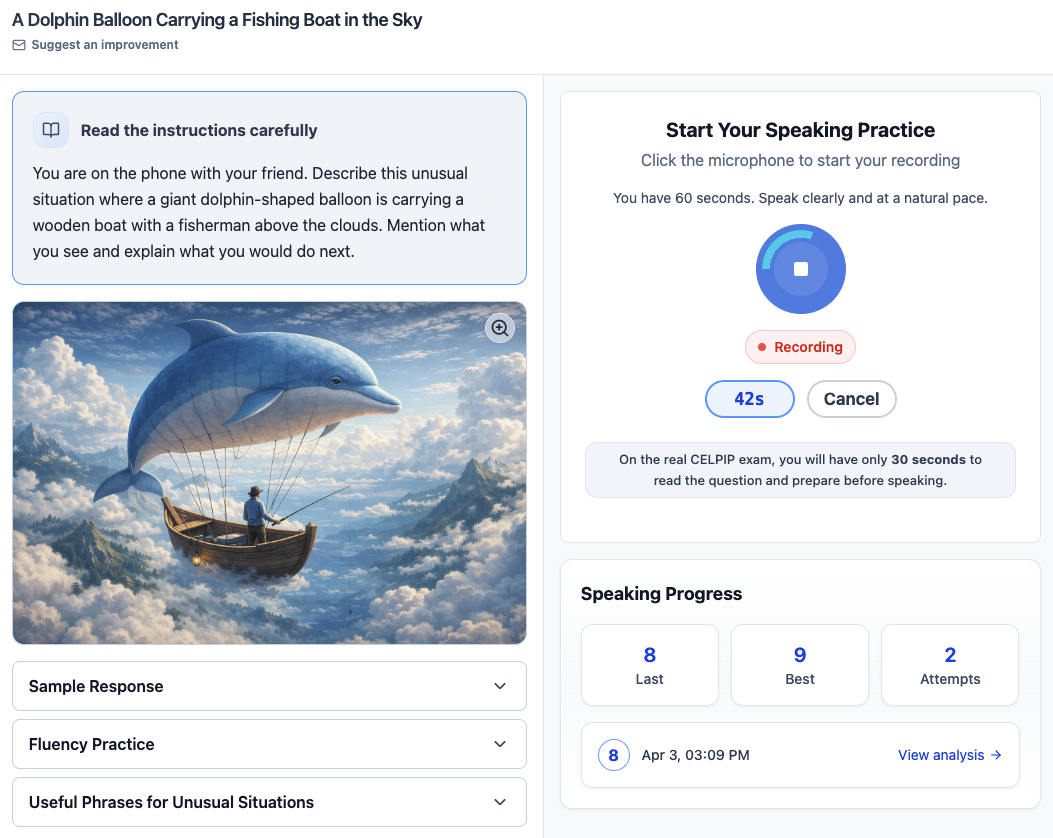Viewport: 1053px width, 838px height.
Task: Stop recording with the microphone stop button
Action: (x=800, y=269)
